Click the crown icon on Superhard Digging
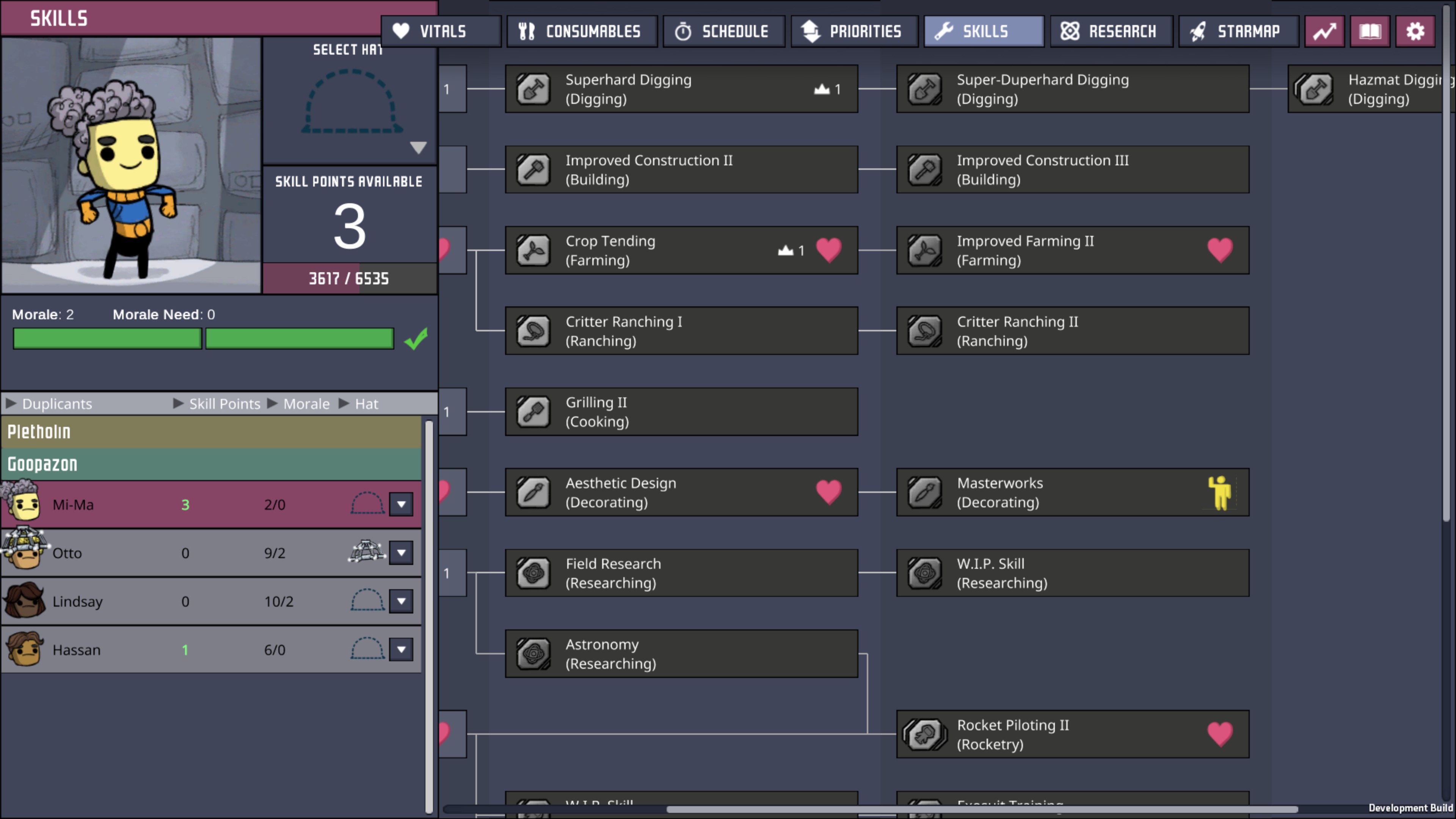The width and height of the screenshot is (1456, 819). pyautogui.click(x=822, y=89)
